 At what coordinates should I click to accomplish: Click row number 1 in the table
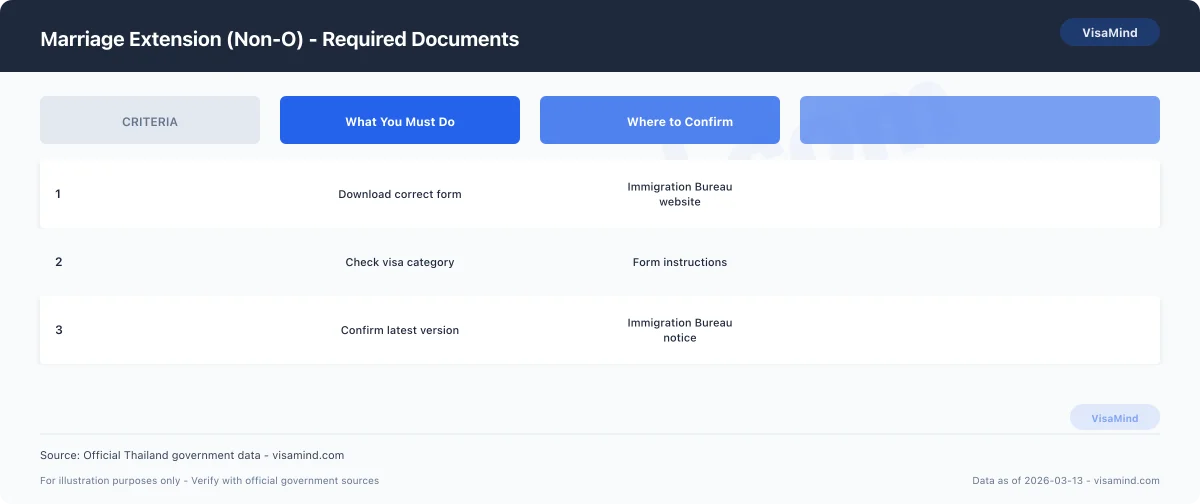[x=58, y=194]
